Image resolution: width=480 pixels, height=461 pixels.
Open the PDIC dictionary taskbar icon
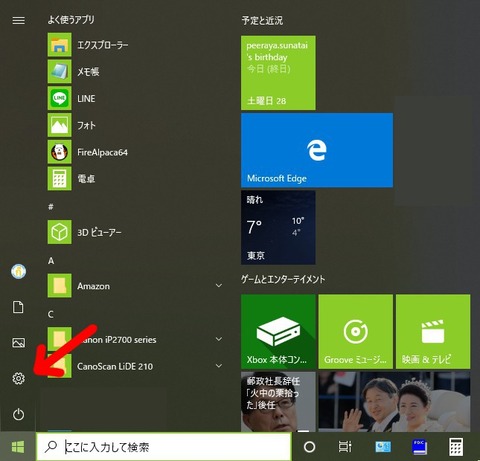(x=419, y=447)
